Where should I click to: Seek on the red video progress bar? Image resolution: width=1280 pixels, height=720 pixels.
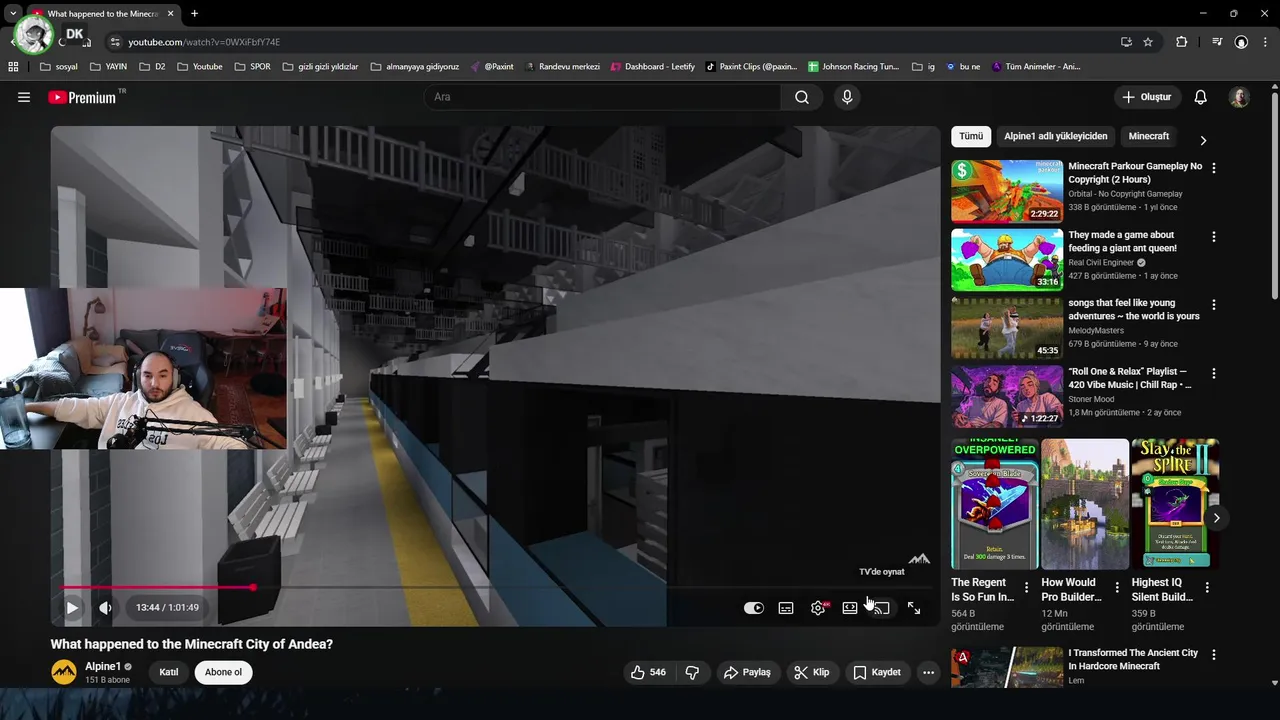[x=496, y=587]
